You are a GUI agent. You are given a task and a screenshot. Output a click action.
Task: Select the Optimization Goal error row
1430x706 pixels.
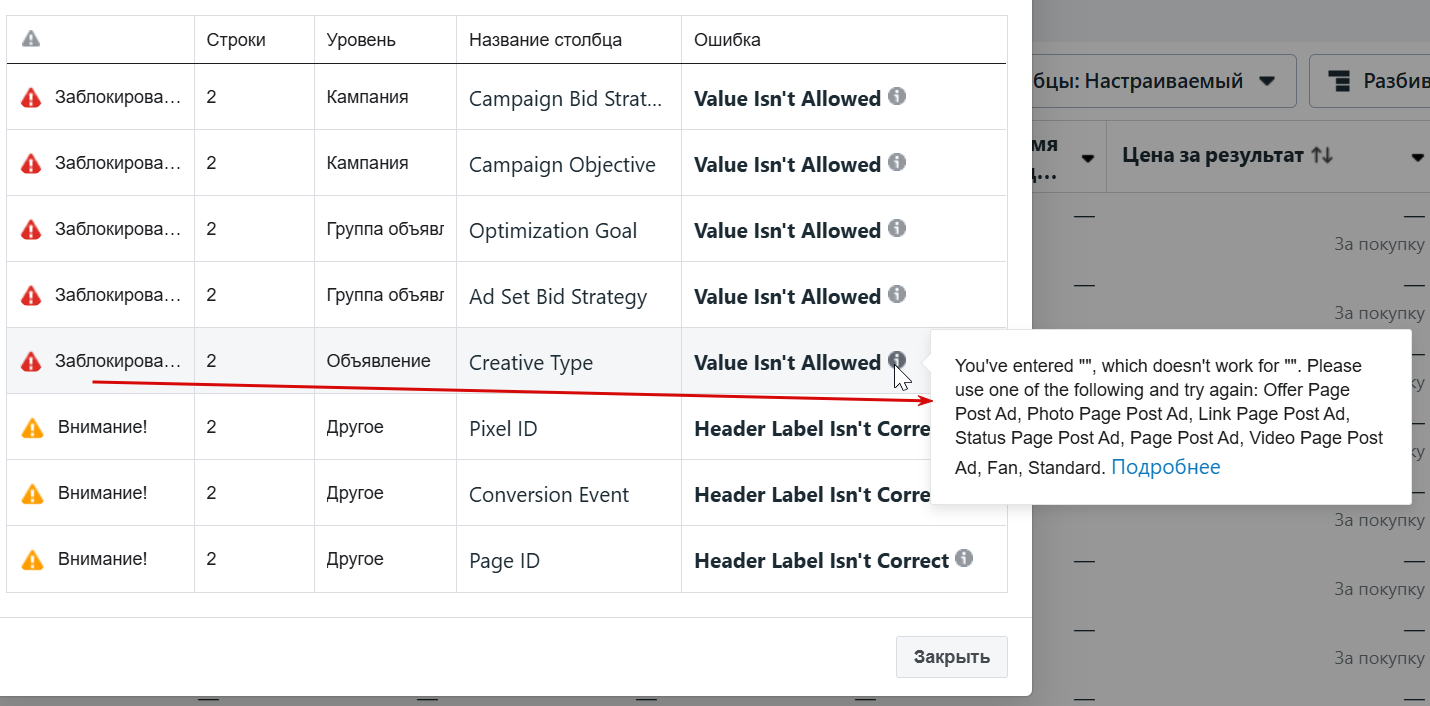pyautogui.click(x=507, y=229)
